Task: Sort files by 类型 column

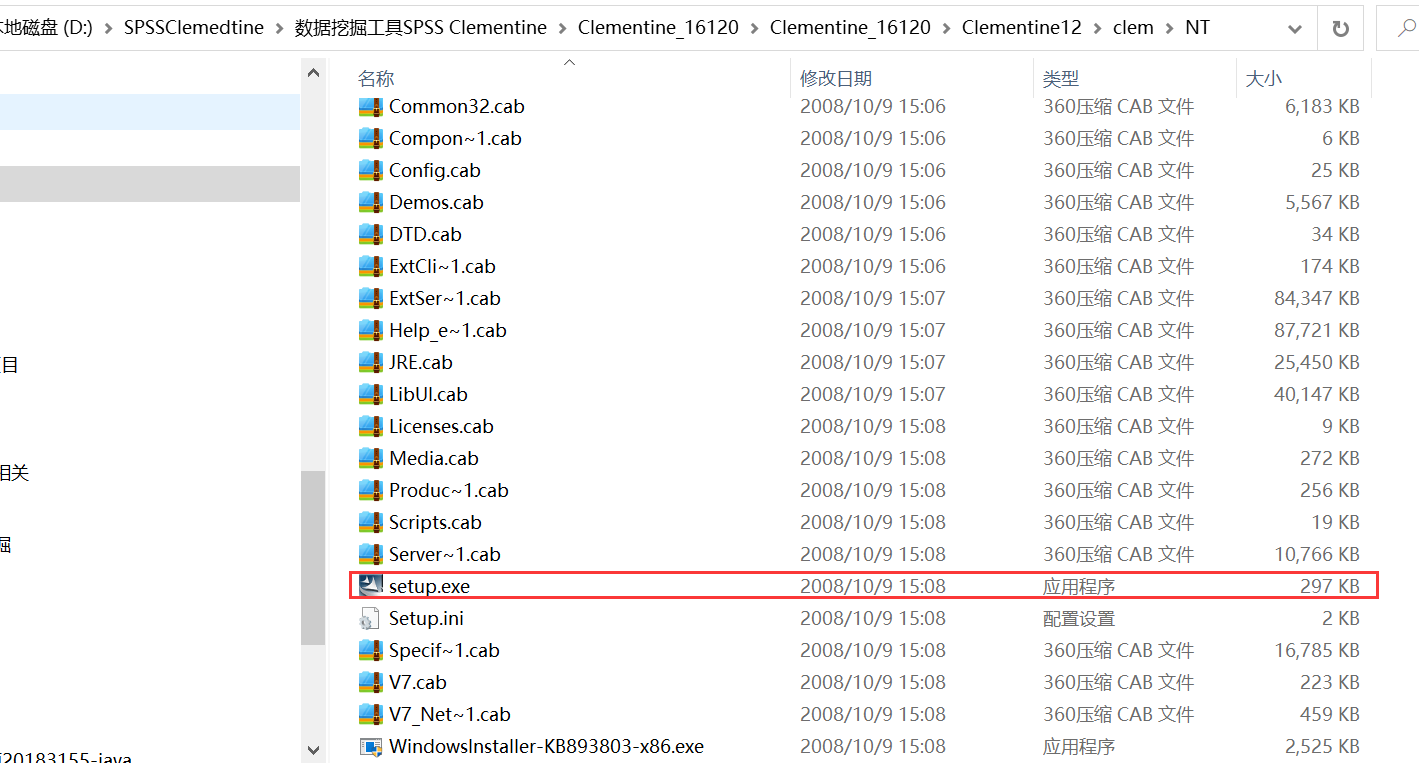Action: coord(1061,78)
